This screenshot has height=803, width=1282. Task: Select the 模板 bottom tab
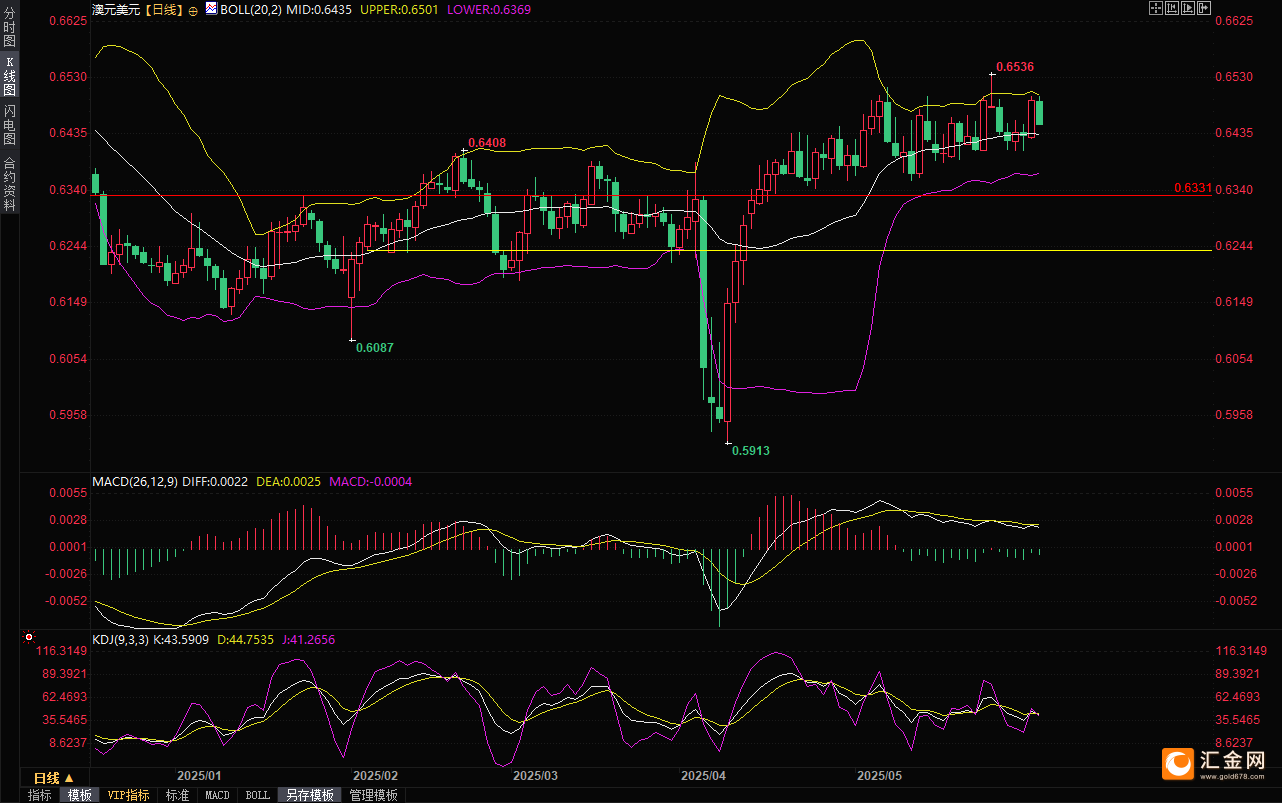pyautogui.click(x=80, y=795)
